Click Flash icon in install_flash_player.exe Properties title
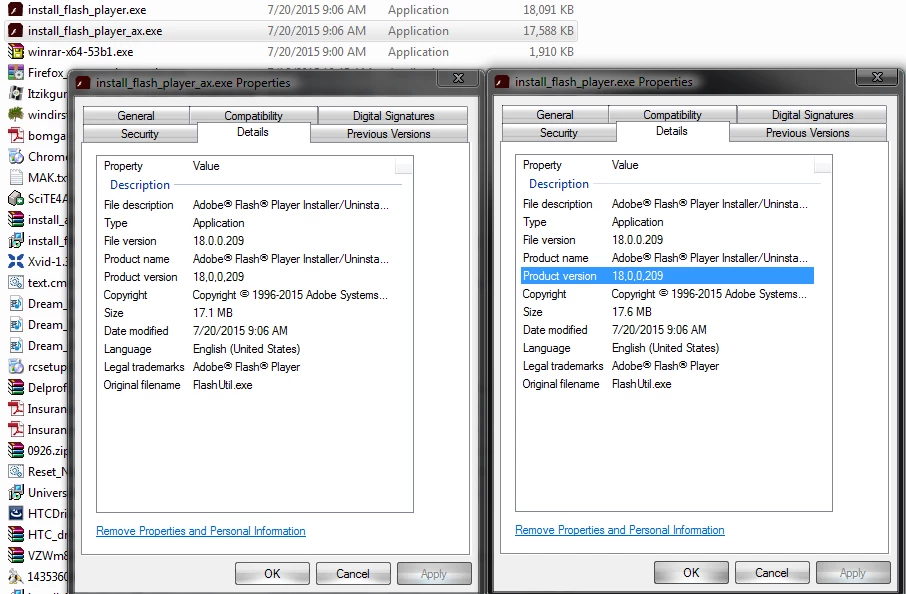The image size is (906, 594). (x=502, y=82)
